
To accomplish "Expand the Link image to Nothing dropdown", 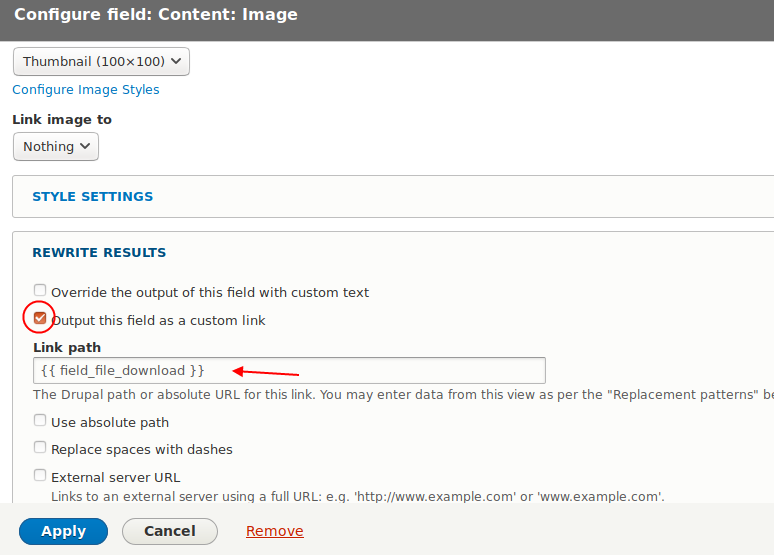I will click(56, 147).
